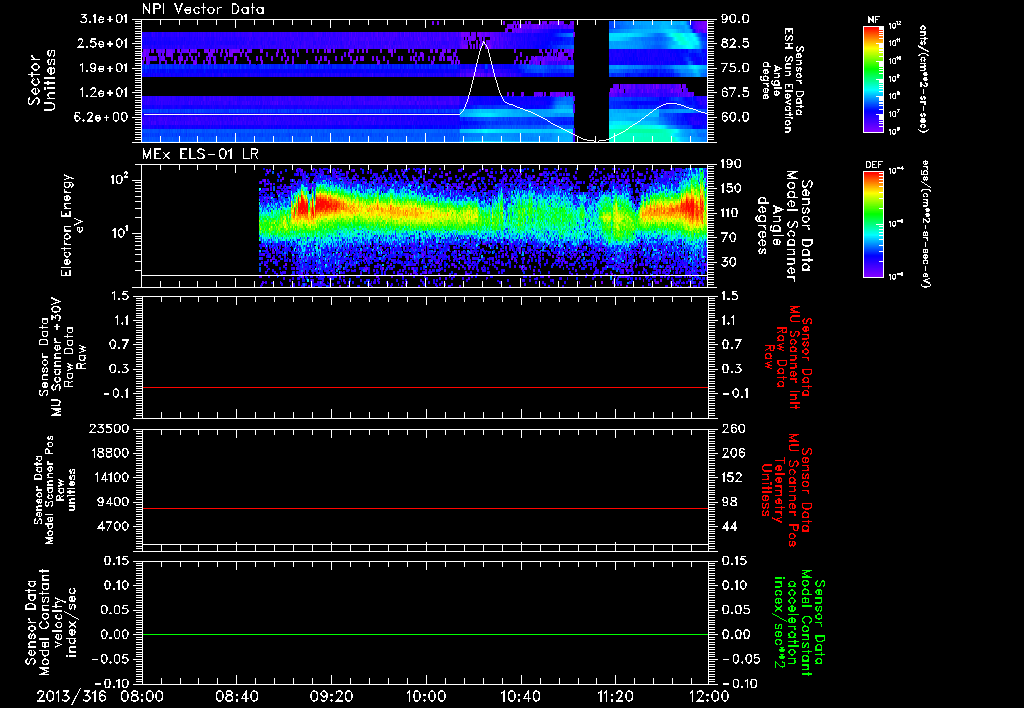Click the 1.2e+01 sector tick label
Image resolution: width=1024 pixels, height=708 pixels.
click(x=104, y=93)
